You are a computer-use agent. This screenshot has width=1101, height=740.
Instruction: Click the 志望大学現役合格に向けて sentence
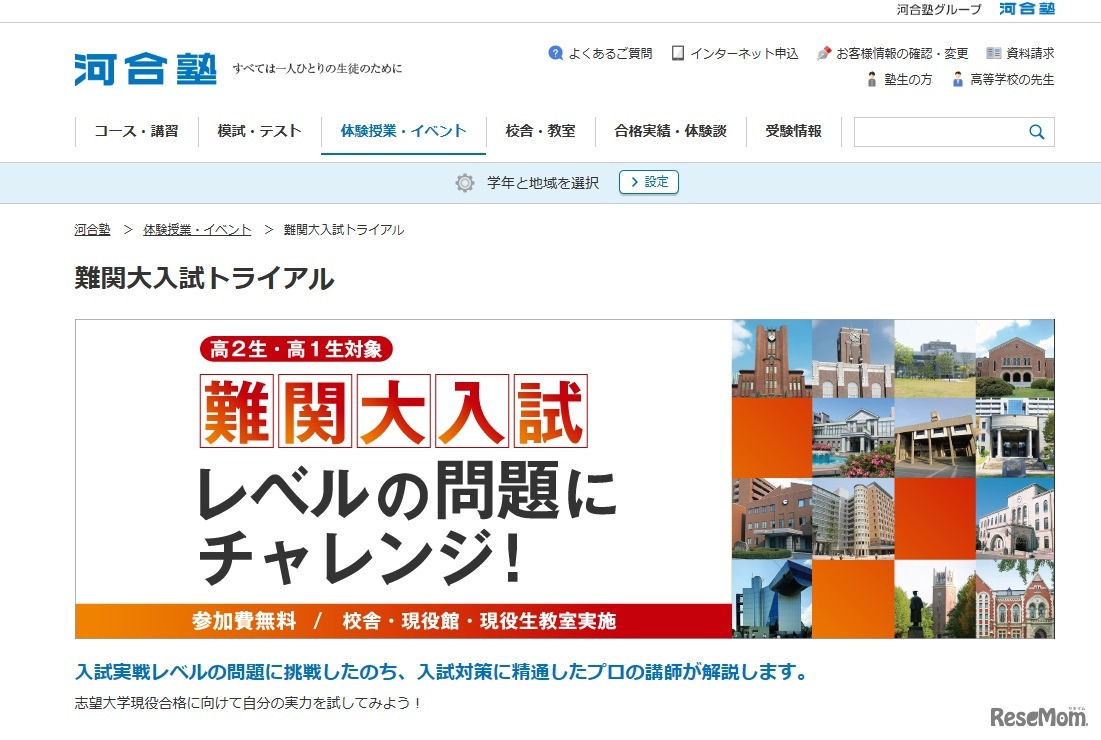point(248,703)
